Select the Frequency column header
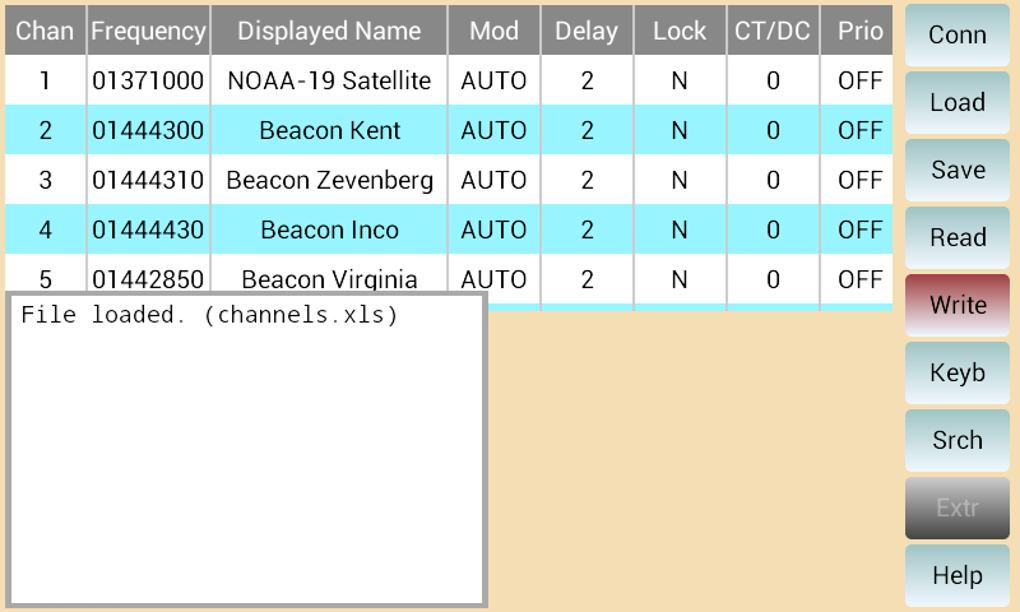Viewport: 1020px width, 612px height. pos(148,31)
